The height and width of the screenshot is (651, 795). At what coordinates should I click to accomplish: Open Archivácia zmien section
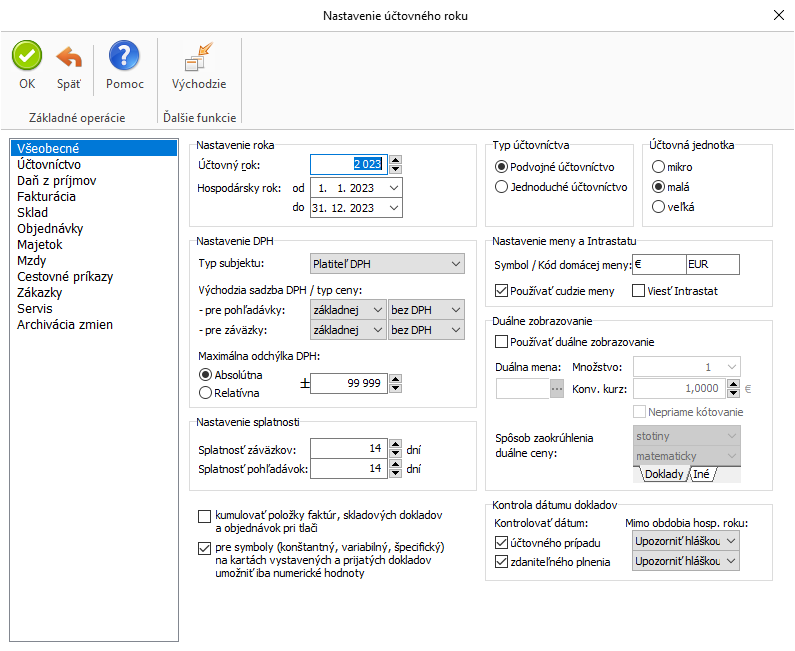94,324
